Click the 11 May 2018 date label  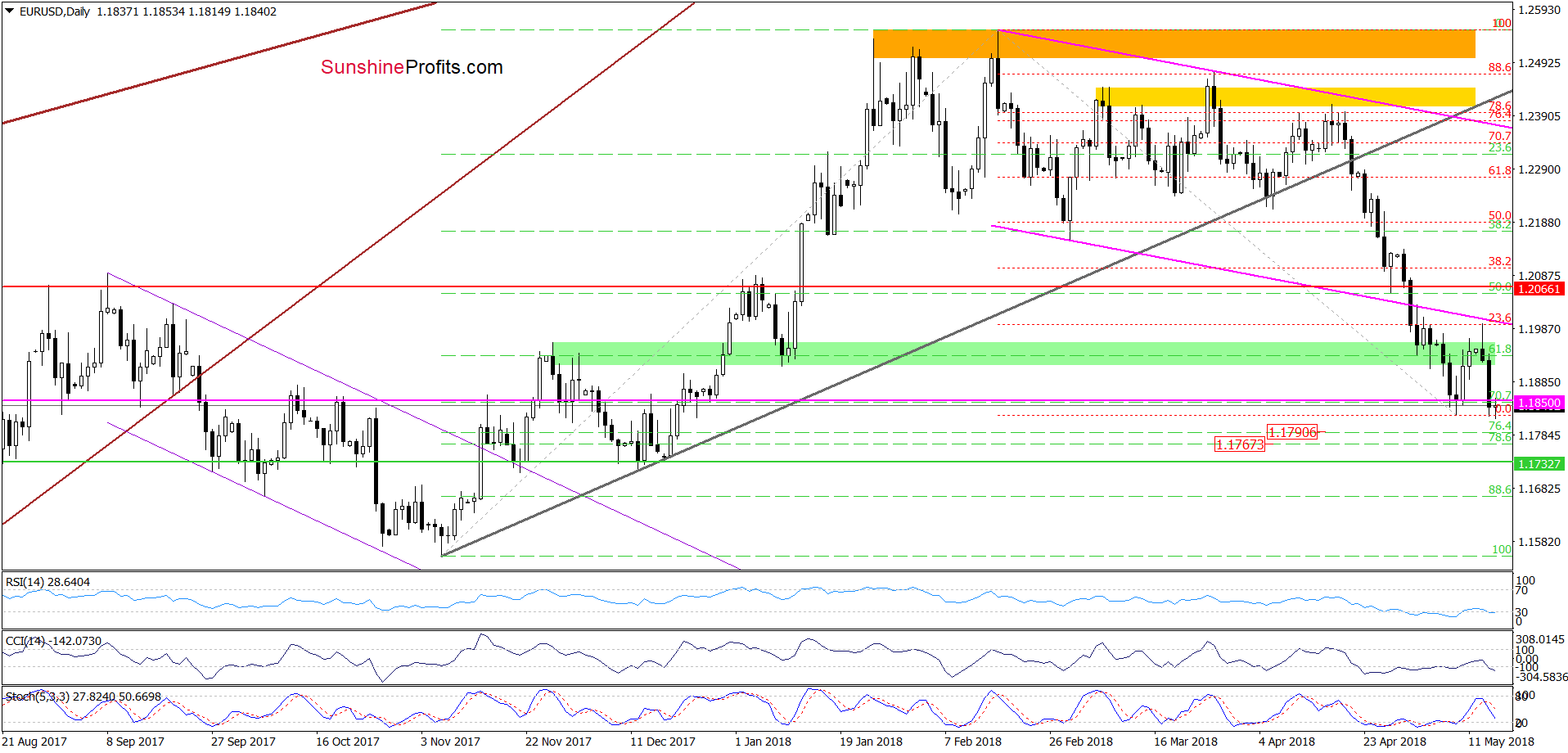1501,742
